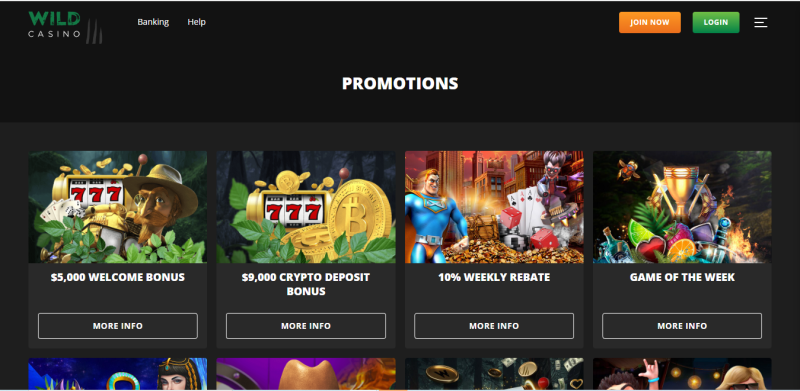The height and width of the screenshot is (391, 800).
Task: Open the Help menu item
Action: (x=196, y=22)
